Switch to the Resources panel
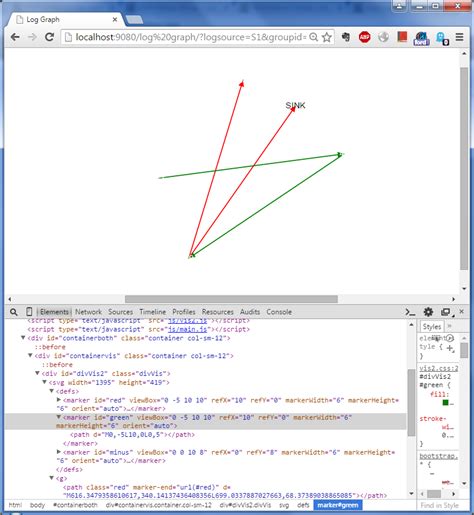This screenshot has height=515, width=474. pos(218,312)
